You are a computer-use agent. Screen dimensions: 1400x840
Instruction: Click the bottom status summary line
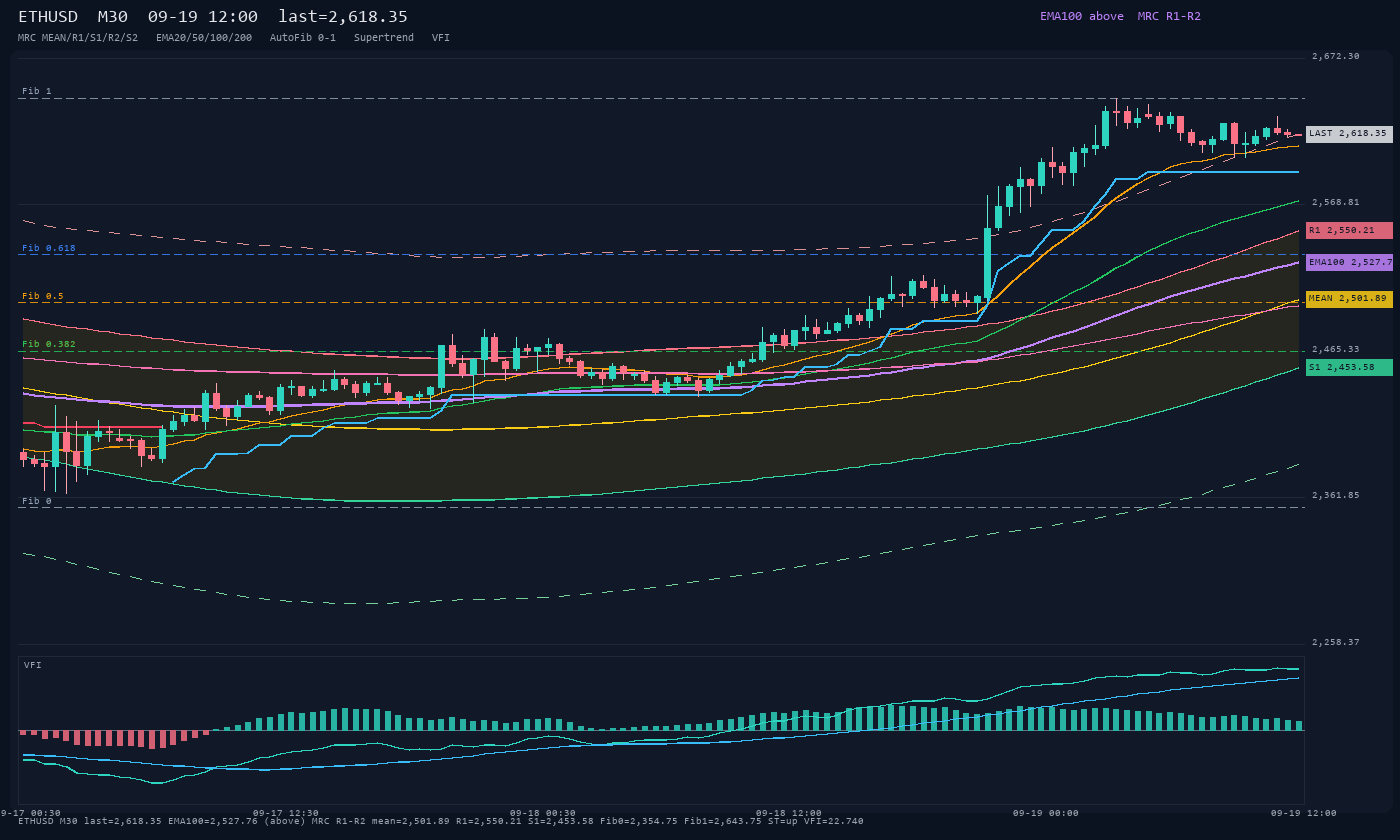(x=441, y=821)
